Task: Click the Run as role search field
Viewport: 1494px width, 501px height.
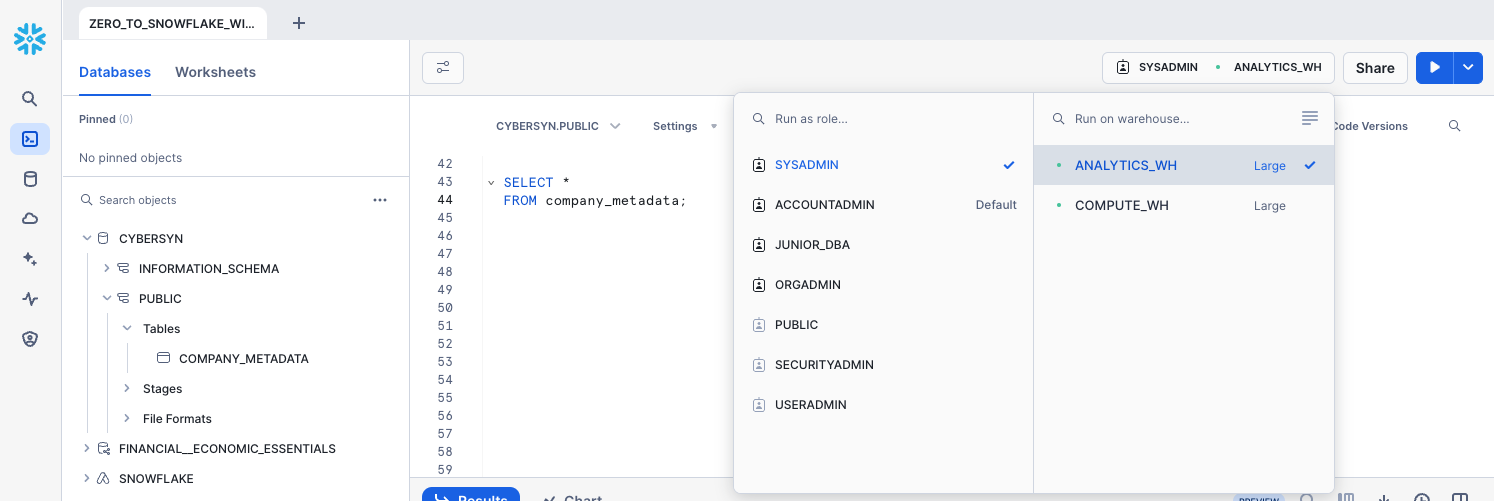Action: tap(883, 118)
